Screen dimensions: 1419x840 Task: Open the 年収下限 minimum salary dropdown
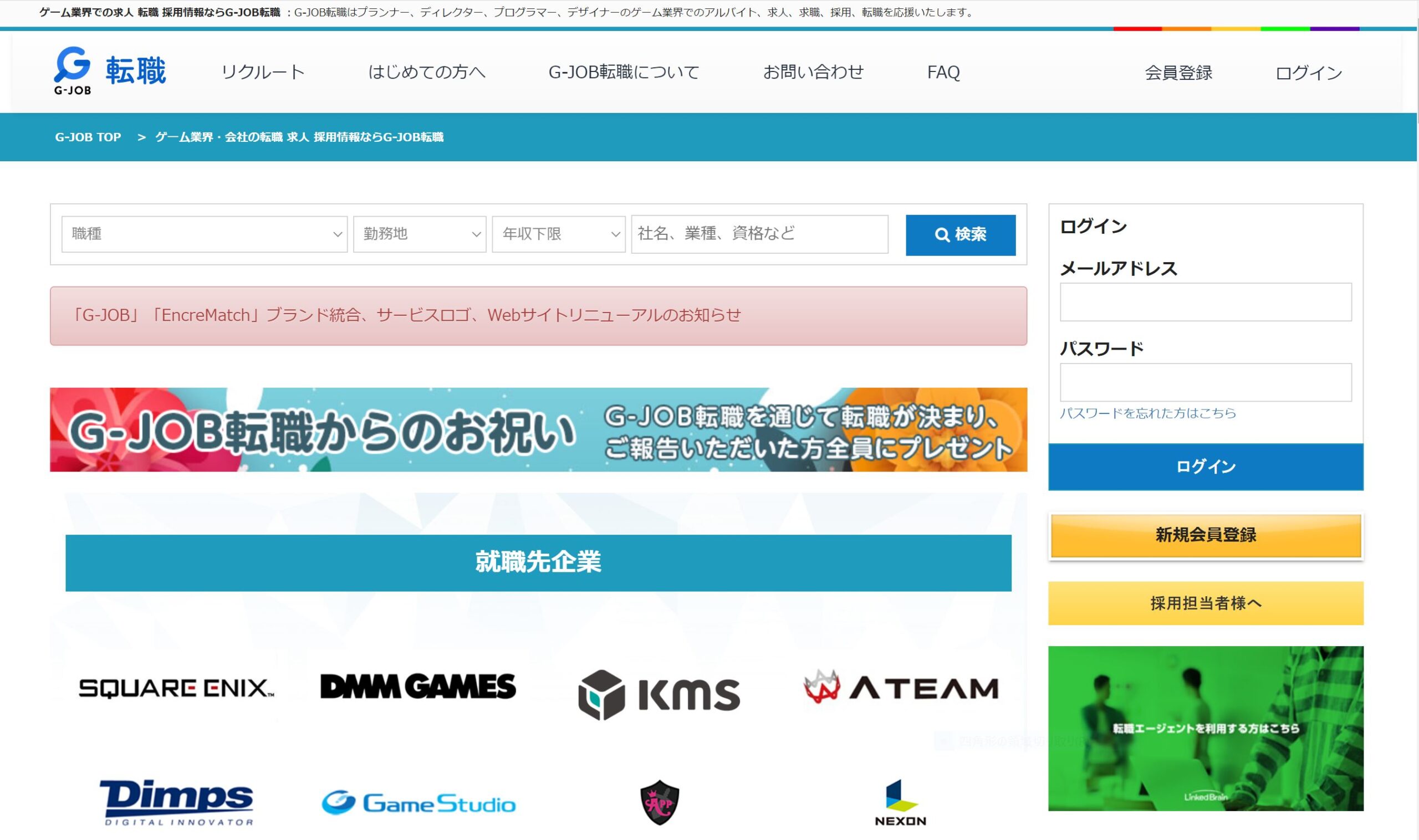tap(559, 234)
